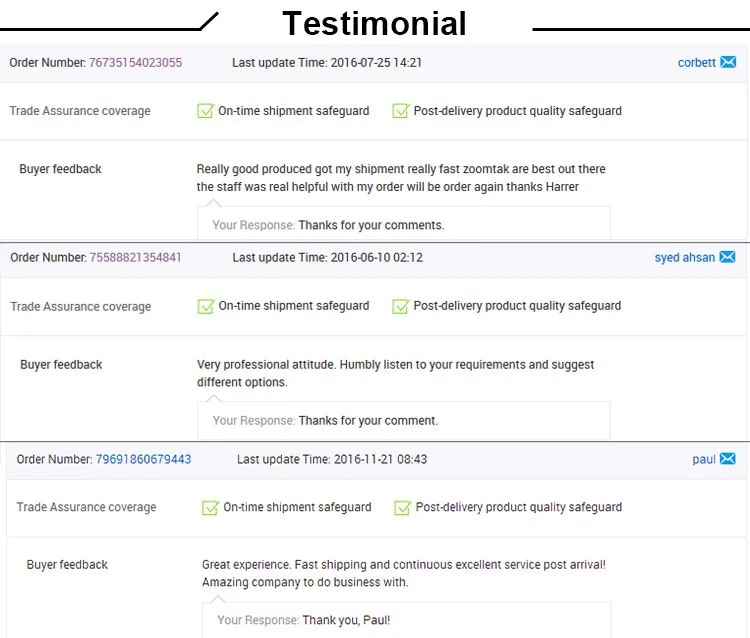Toggle On-time shipment safeguard for paul's order
The width and height of the screenshot is (750, 638).
coord(210,508)
